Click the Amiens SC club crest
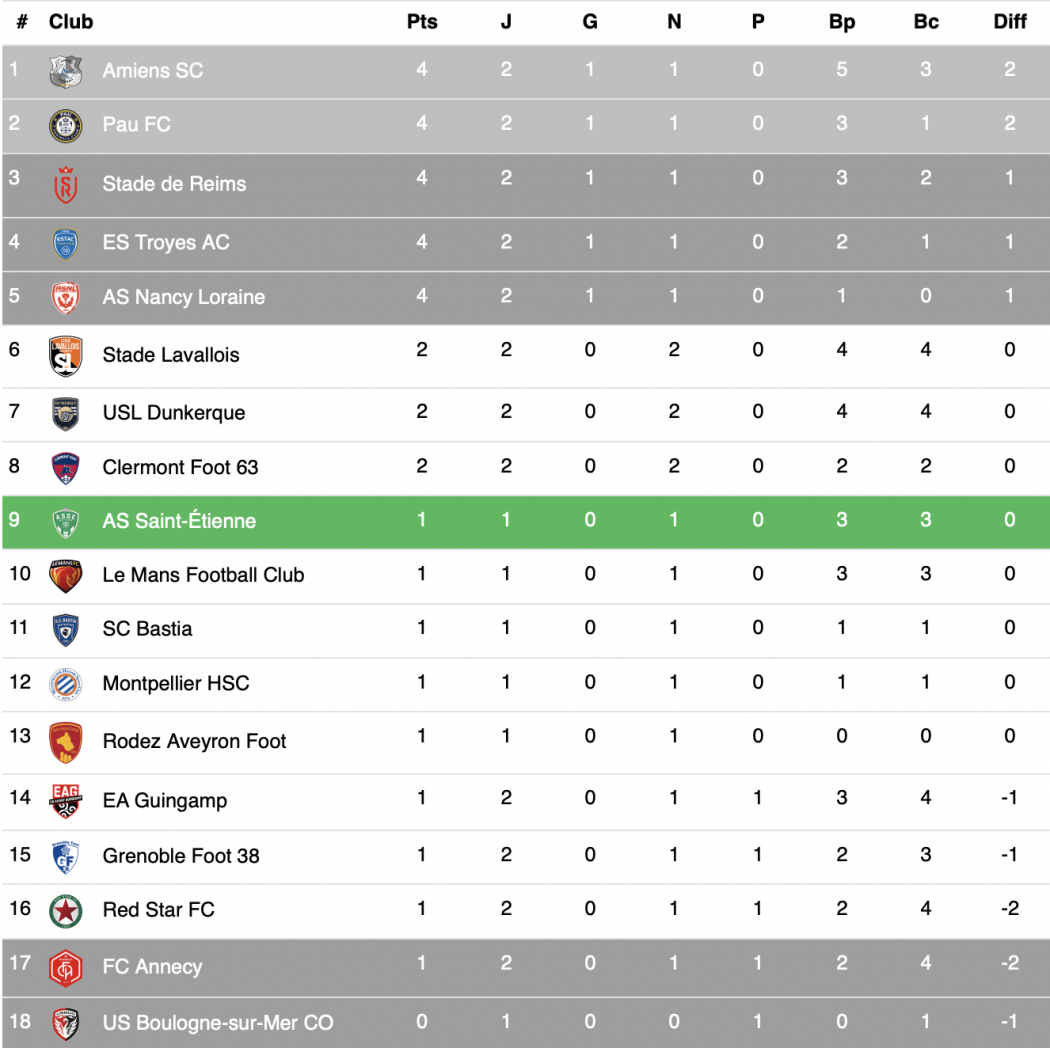This screenshot has width=1050, height=1048. [66, 72]
